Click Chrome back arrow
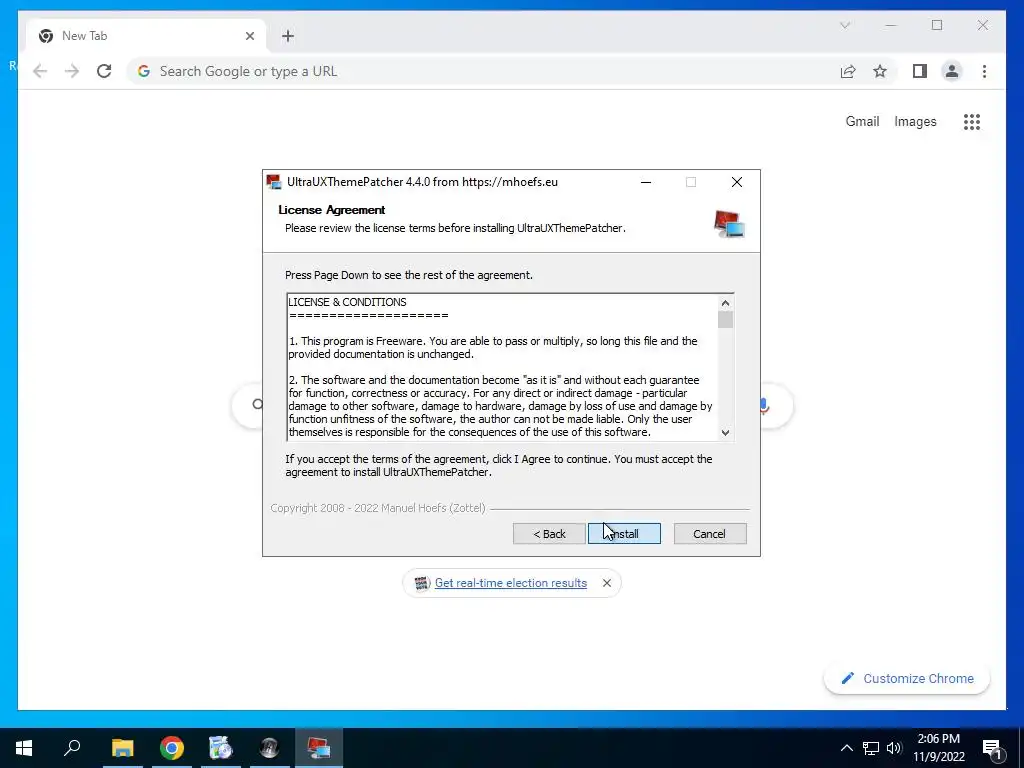 pos(40,71)
